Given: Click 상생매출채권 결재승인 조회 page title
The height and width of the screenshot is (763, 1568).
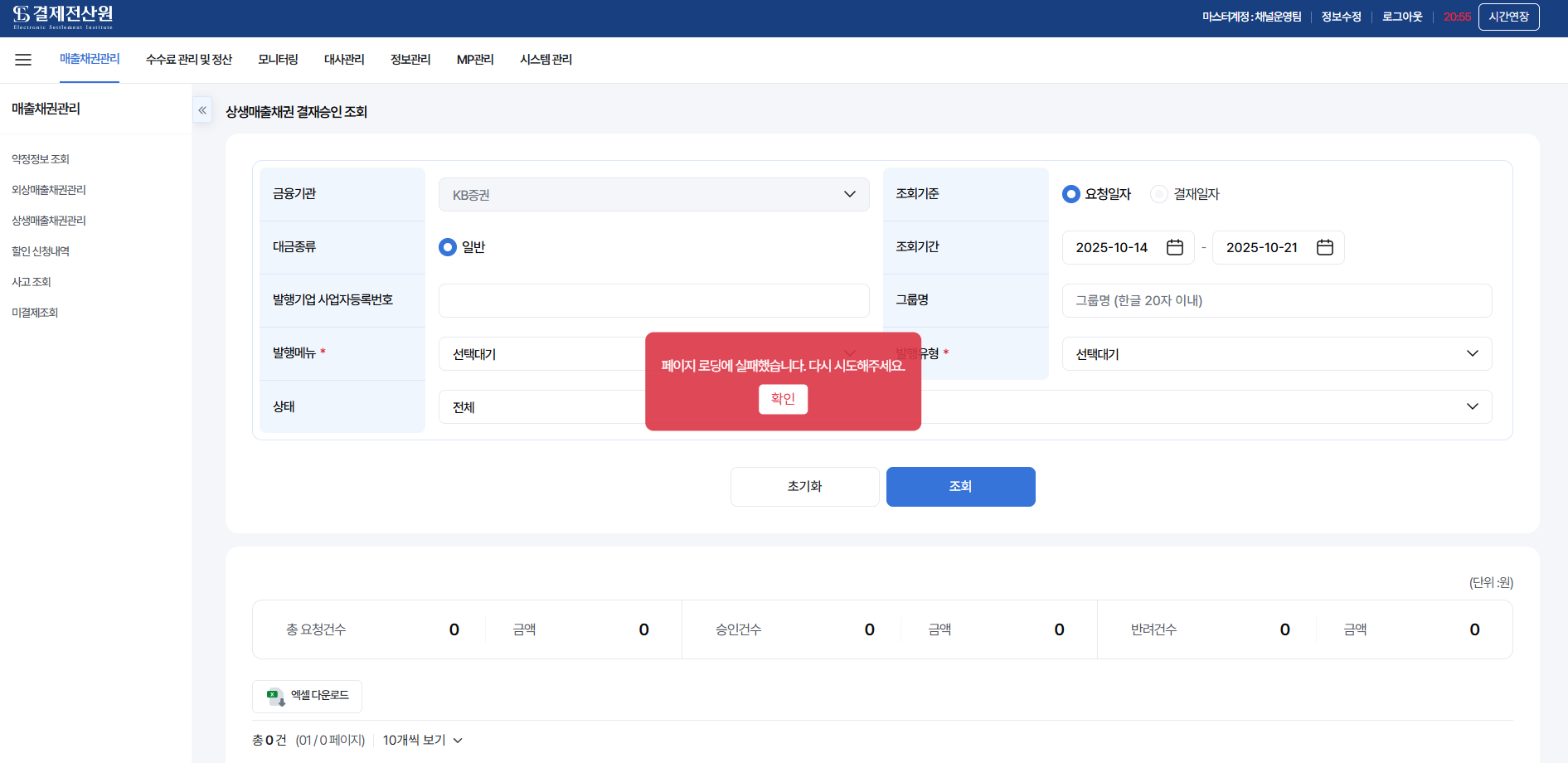Looking at the screenshot, I should click(x=296, y=111).
